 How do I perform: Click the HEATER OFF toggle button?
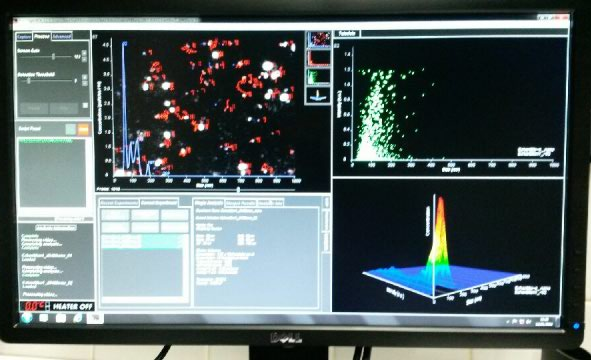click(x=72, y=306)
